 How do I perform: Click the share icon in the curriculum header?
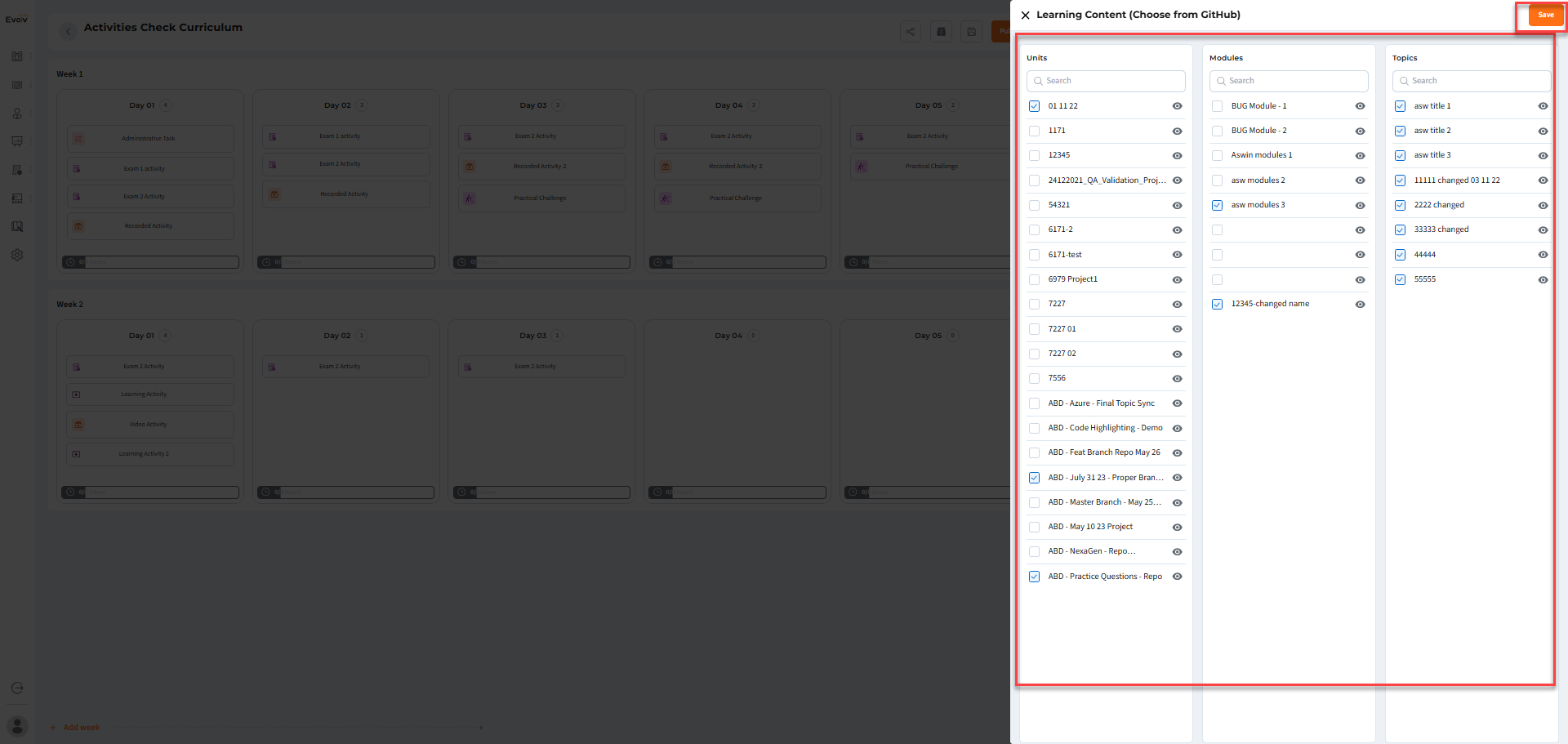(910, 32)
